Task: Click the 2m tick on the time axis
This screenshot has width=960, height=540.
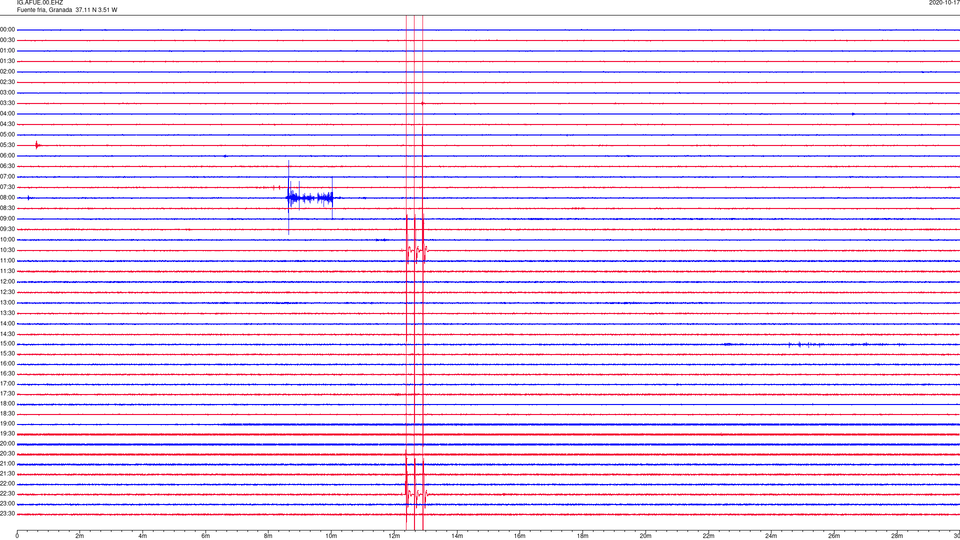Action: (80, 536)
